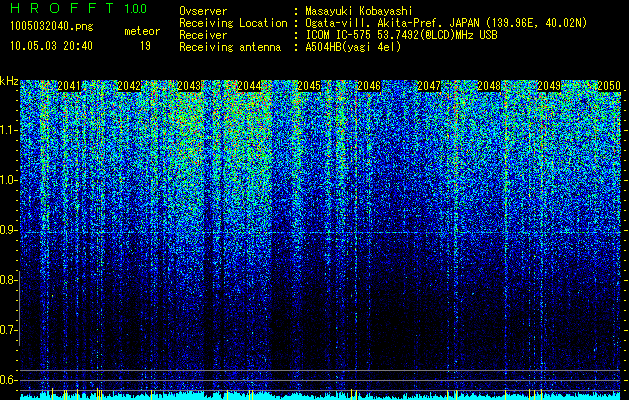Click the 2044 time marker
This screenshot has height=400, width=629.
[249, 86]
